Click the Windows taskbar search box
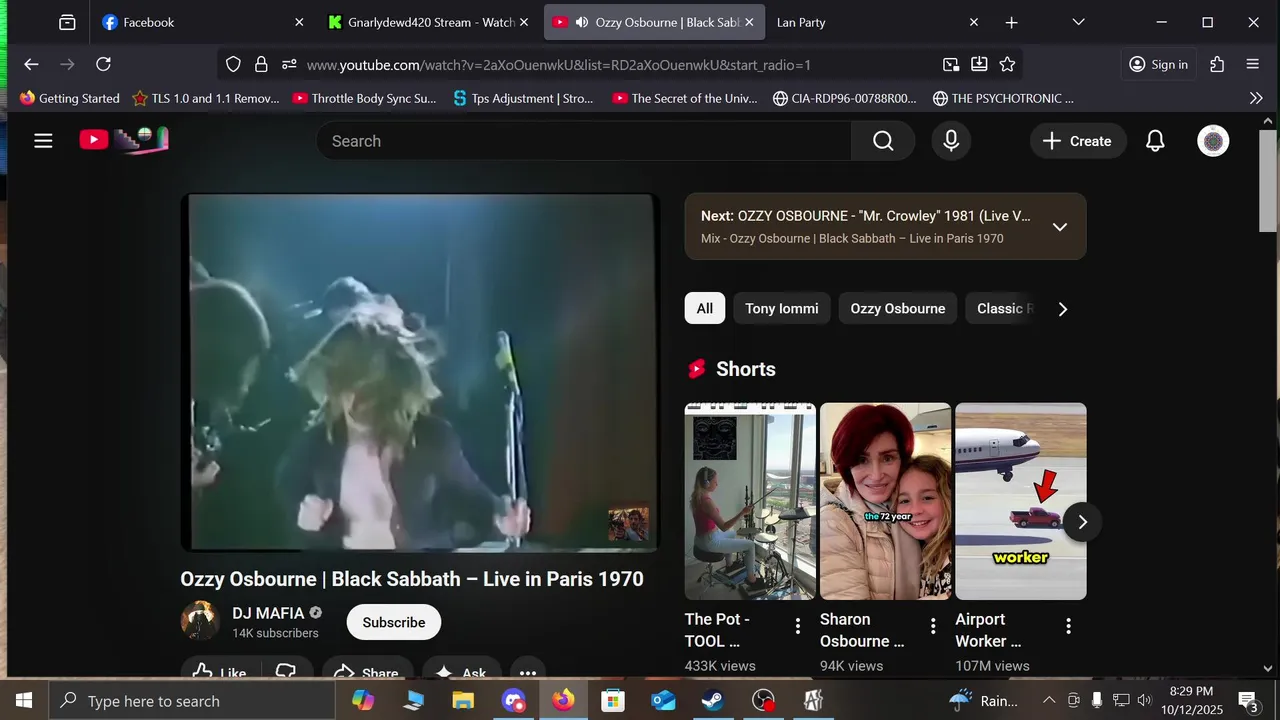This screenshot has width=1280, height=720. (192, 701)
